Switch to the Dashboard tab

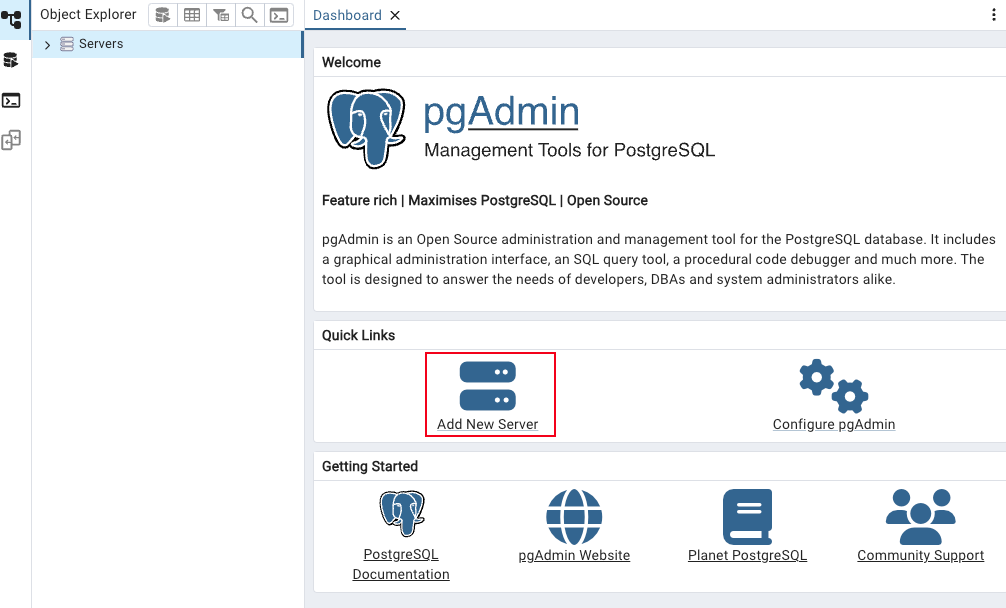[347, 15]
